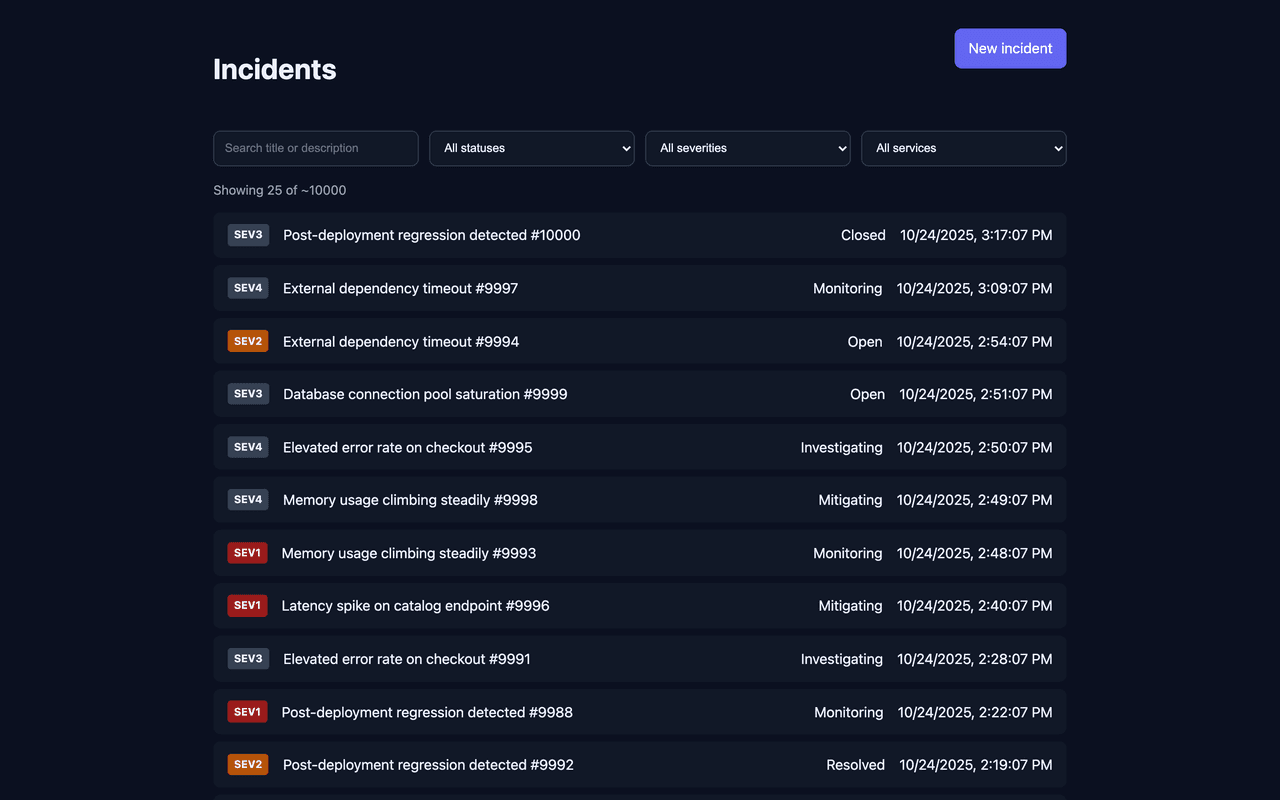Screen dimensions: 1280x800
Task: Click the New incident button
Action: 1010,48
